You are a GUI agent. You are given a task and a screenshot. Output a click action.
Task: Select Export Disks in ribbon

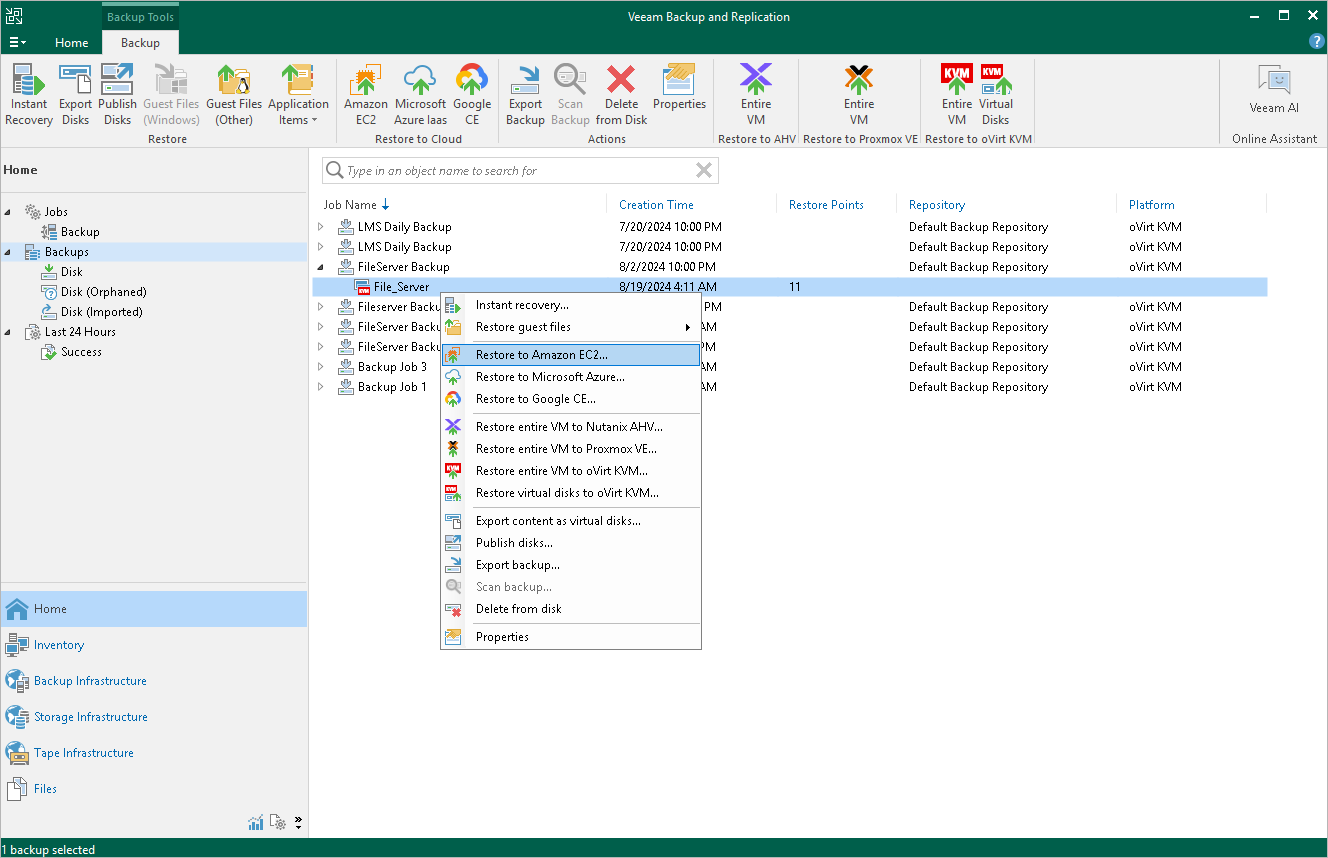[75, 95]
